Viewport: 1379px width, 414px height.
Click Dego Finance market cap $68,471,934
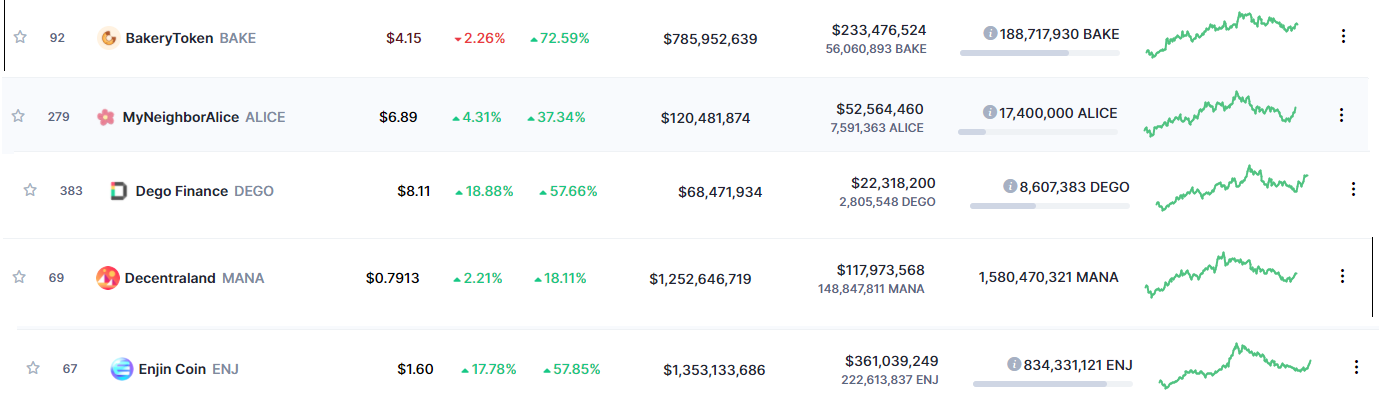(720, 192)
